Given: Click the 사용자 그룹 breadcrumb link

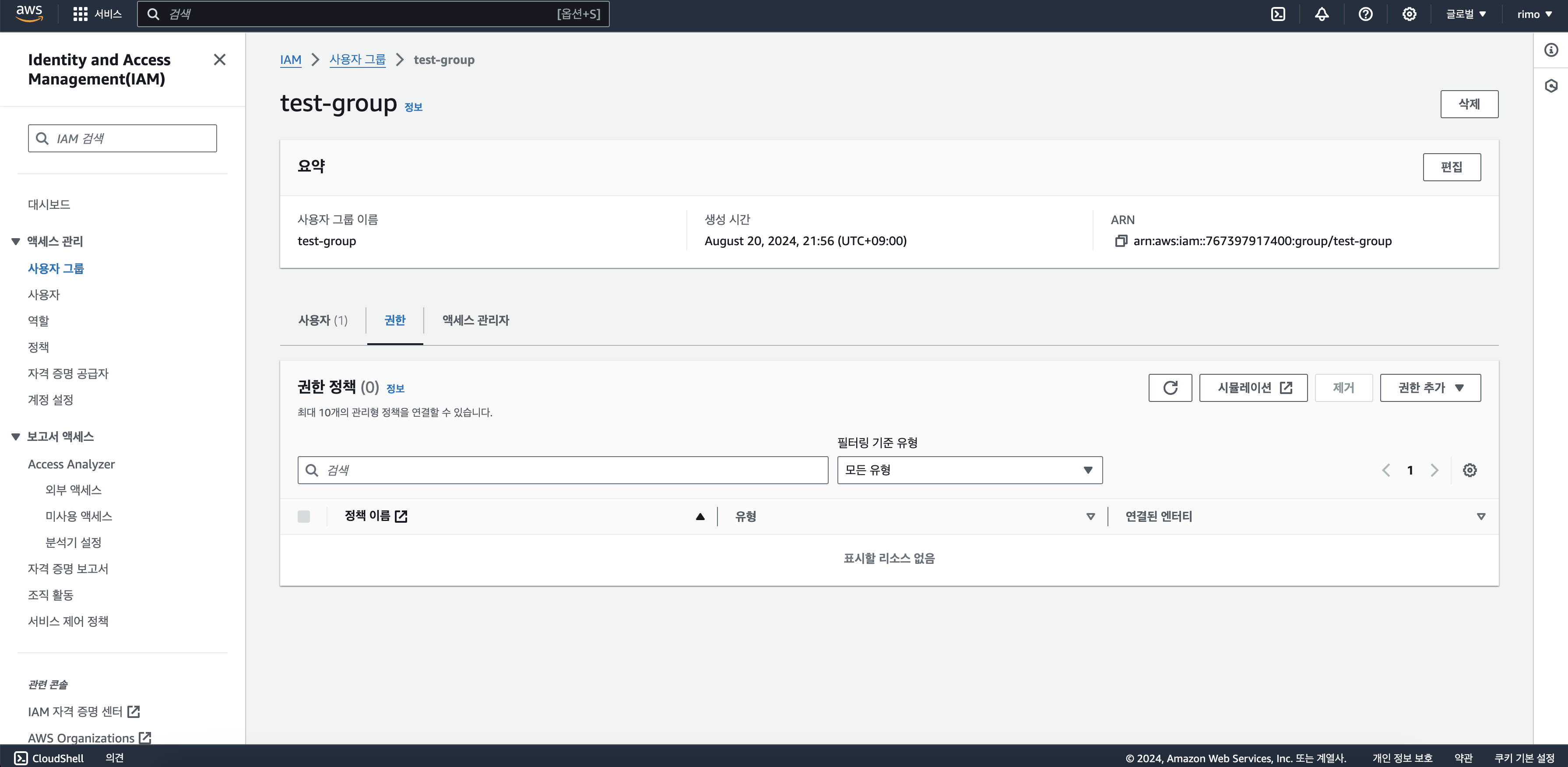Looking at the screenshot, I should point(357,60).
